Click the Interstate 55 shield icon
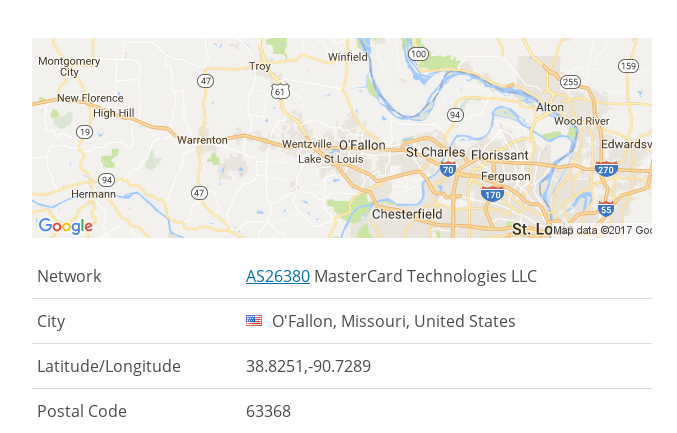 pyautogui.click(x=606, y=209)
